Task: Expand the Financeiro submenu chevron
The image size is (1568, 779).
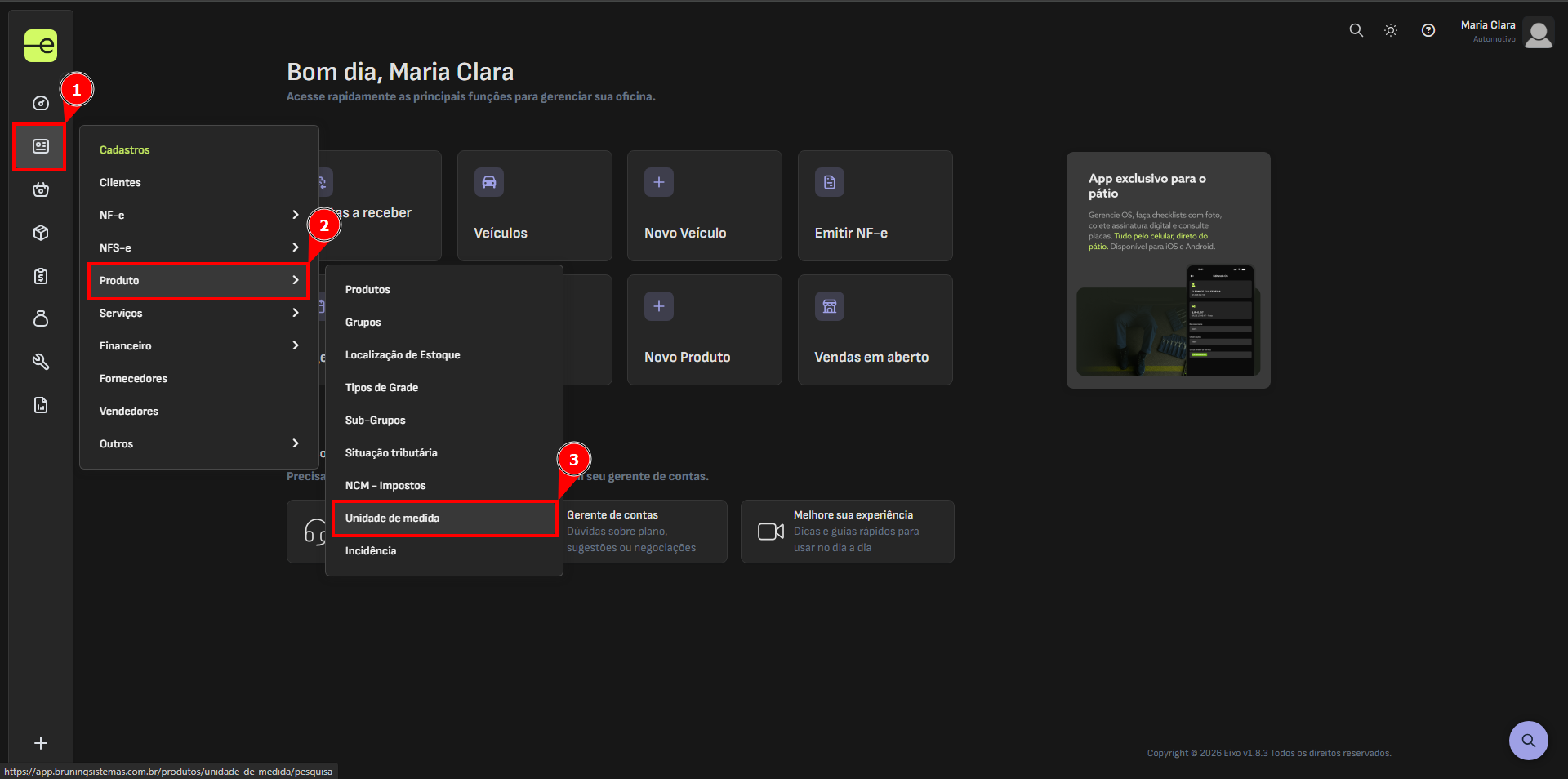Action: click(x=296, y=345)
